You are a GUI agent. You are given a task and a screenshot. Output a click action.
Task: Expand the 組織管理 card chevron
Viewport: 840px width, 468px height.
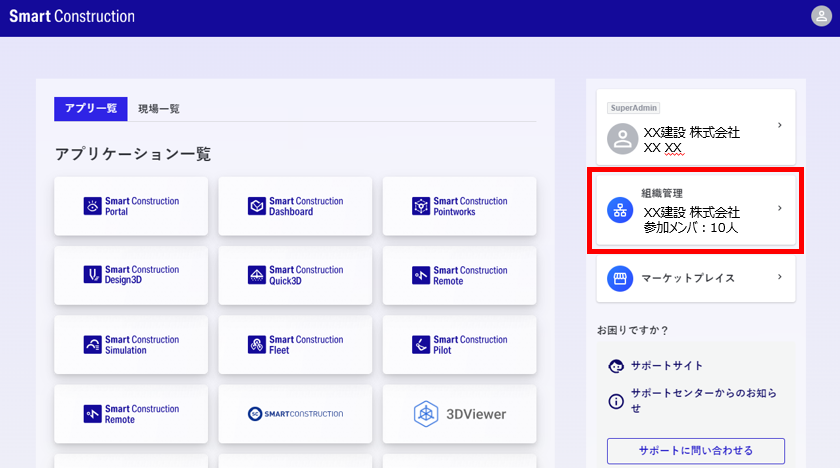pos(779,208)
